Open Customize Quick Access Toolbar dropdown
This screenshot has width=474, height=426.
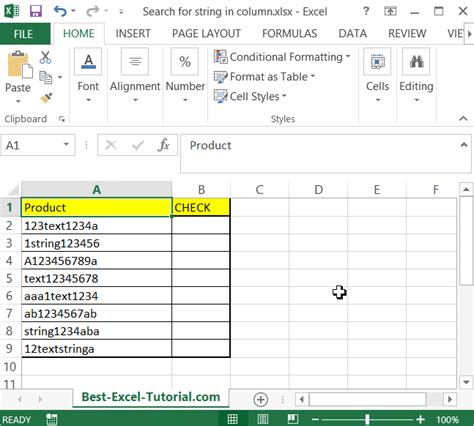[x=121, y=12]
